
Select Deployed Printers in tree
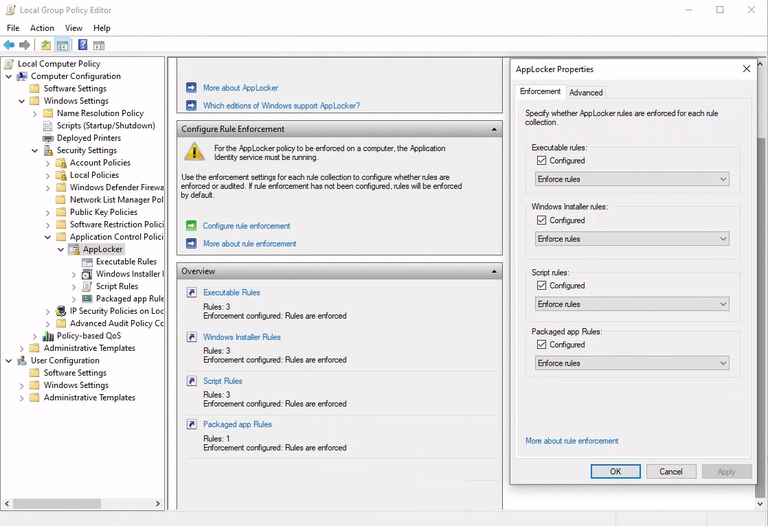[x=88, y=138]
